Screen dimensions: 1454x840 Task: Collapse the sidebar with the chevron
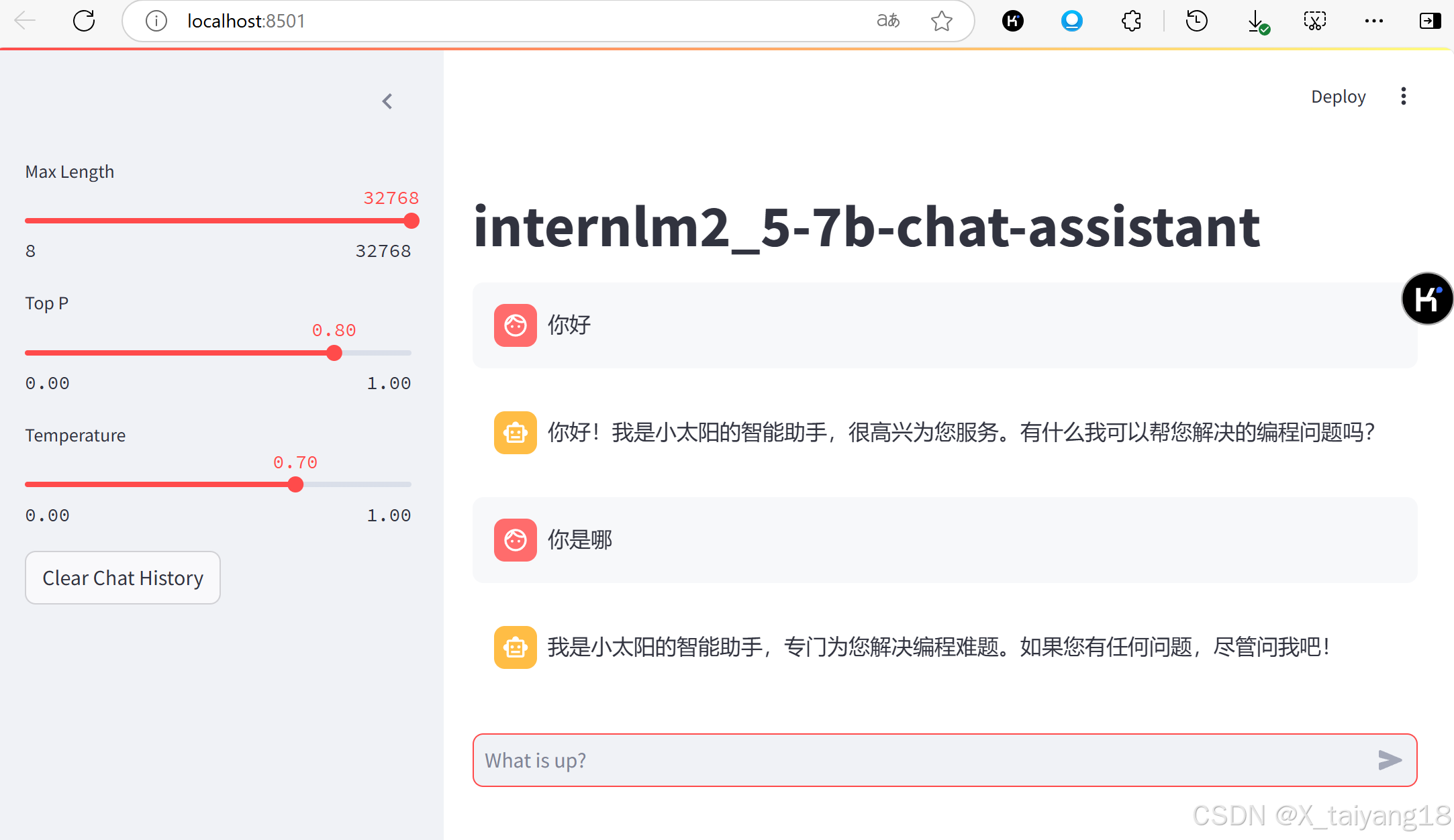[387, 101]
